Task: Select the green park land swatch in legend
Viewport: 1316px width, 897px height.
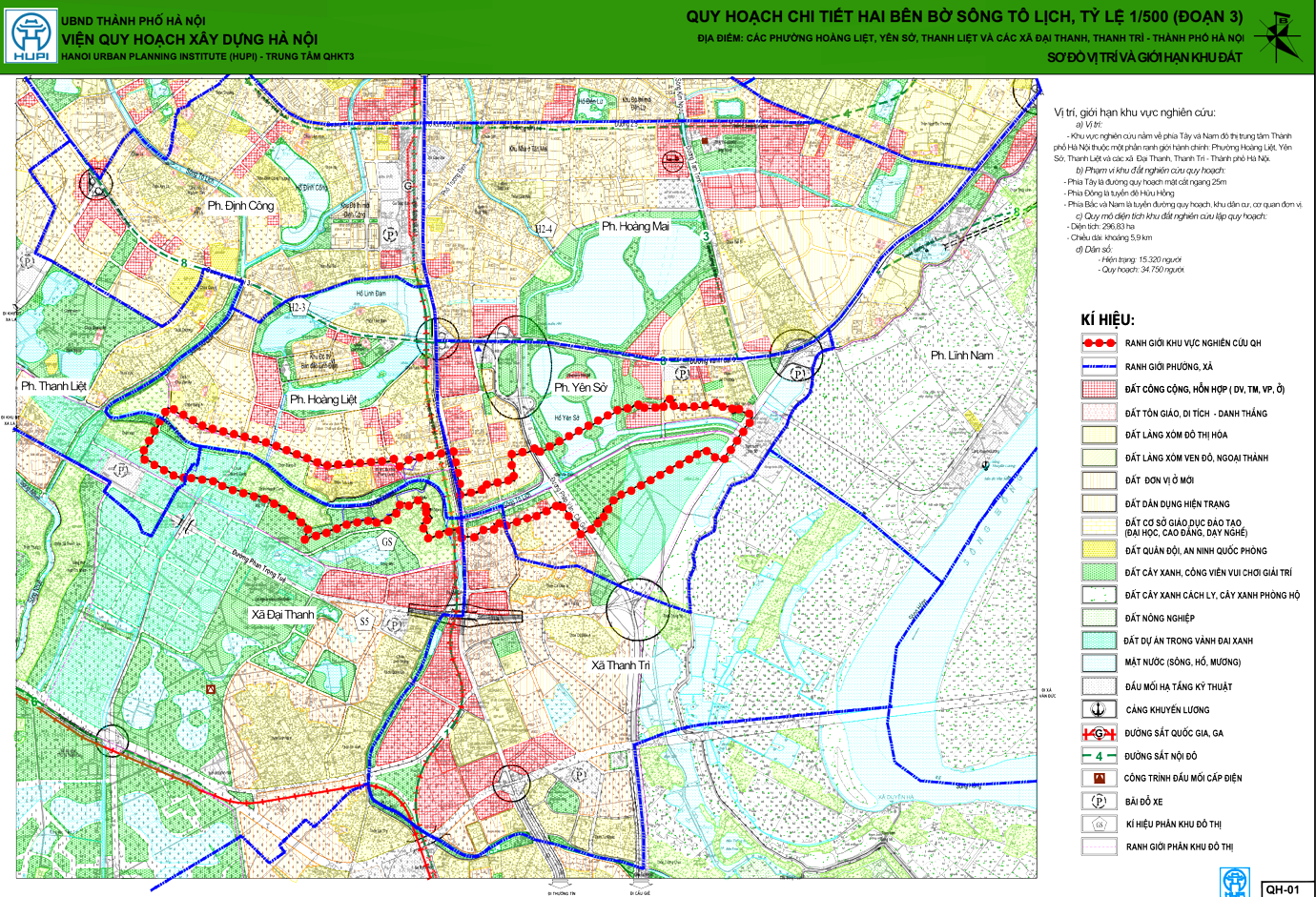Action: pyautogui.click(x=1099, y=572)
